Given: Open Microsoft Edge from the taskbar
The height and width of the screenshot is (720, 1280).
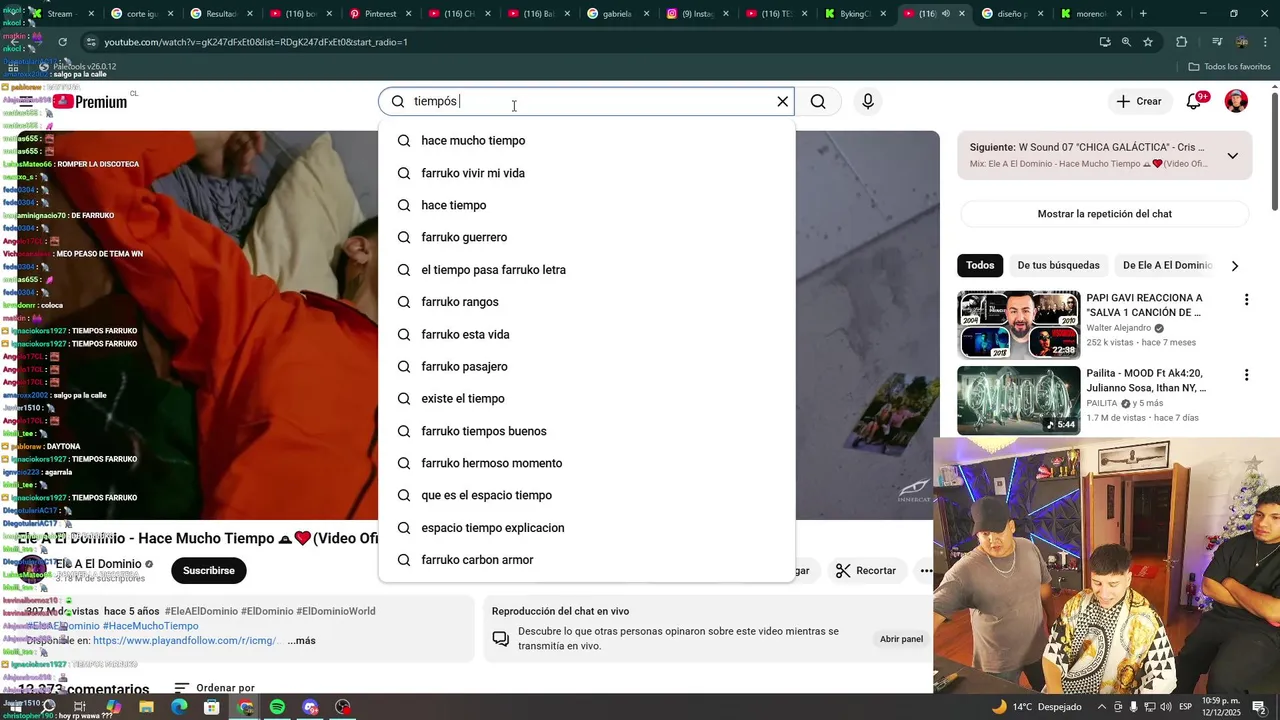Looking at the screenshot, I should pos(179,707).
